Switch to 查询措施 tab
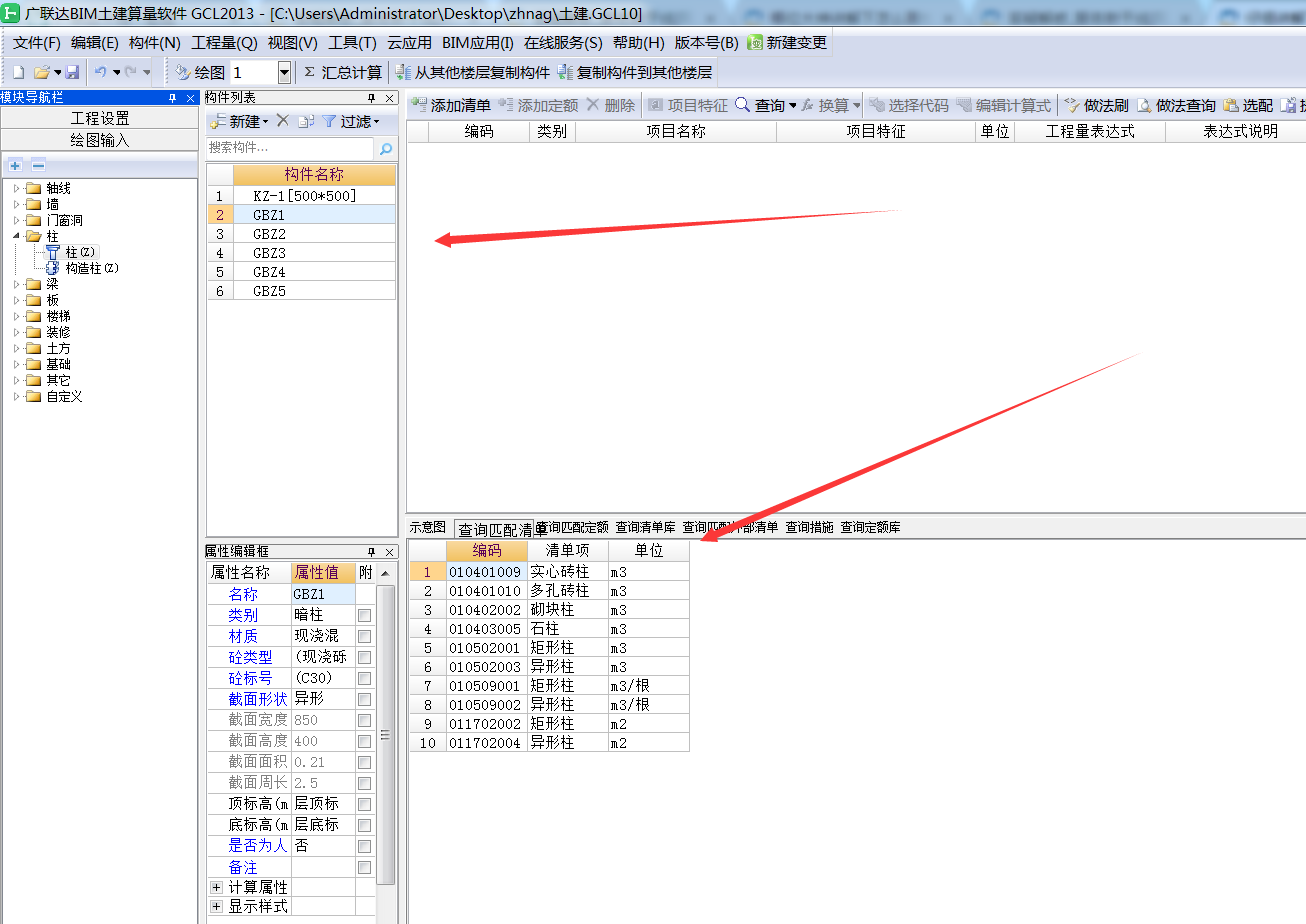Screen dimensions: 1306x924 pyautogui.click(x=809, y=527)
